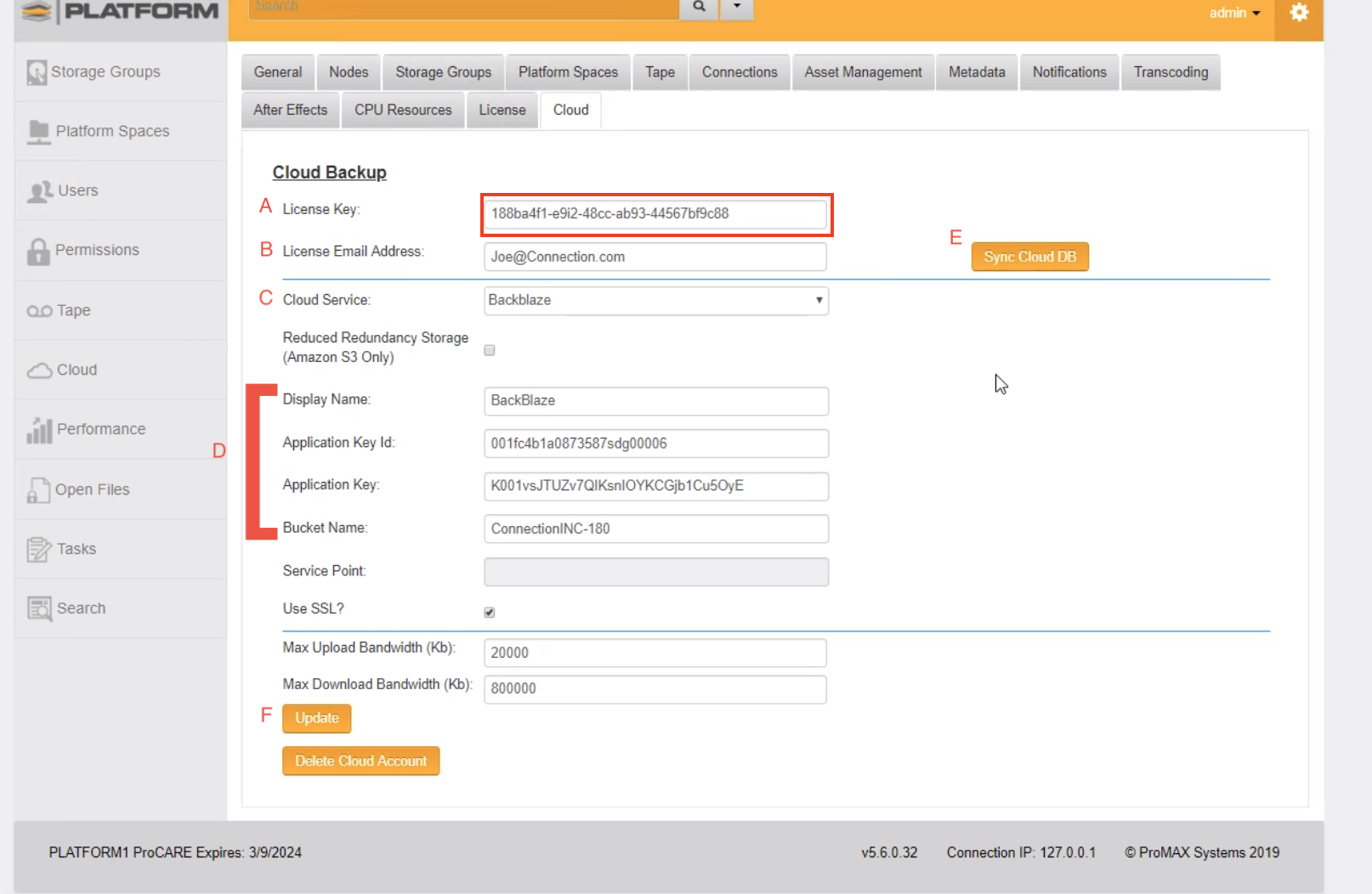Viewport: 1372px width, 894px height.
Task: Click the Service Point field
Action: (656, 572)
